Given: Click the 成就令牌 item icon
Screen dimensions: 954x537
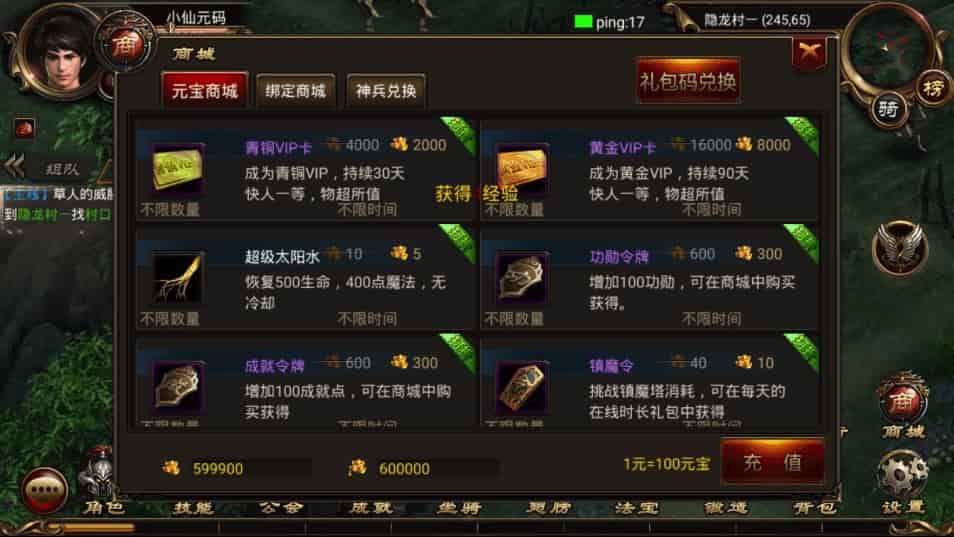Looking at the screenshot, I should click(x=178, y=387).
